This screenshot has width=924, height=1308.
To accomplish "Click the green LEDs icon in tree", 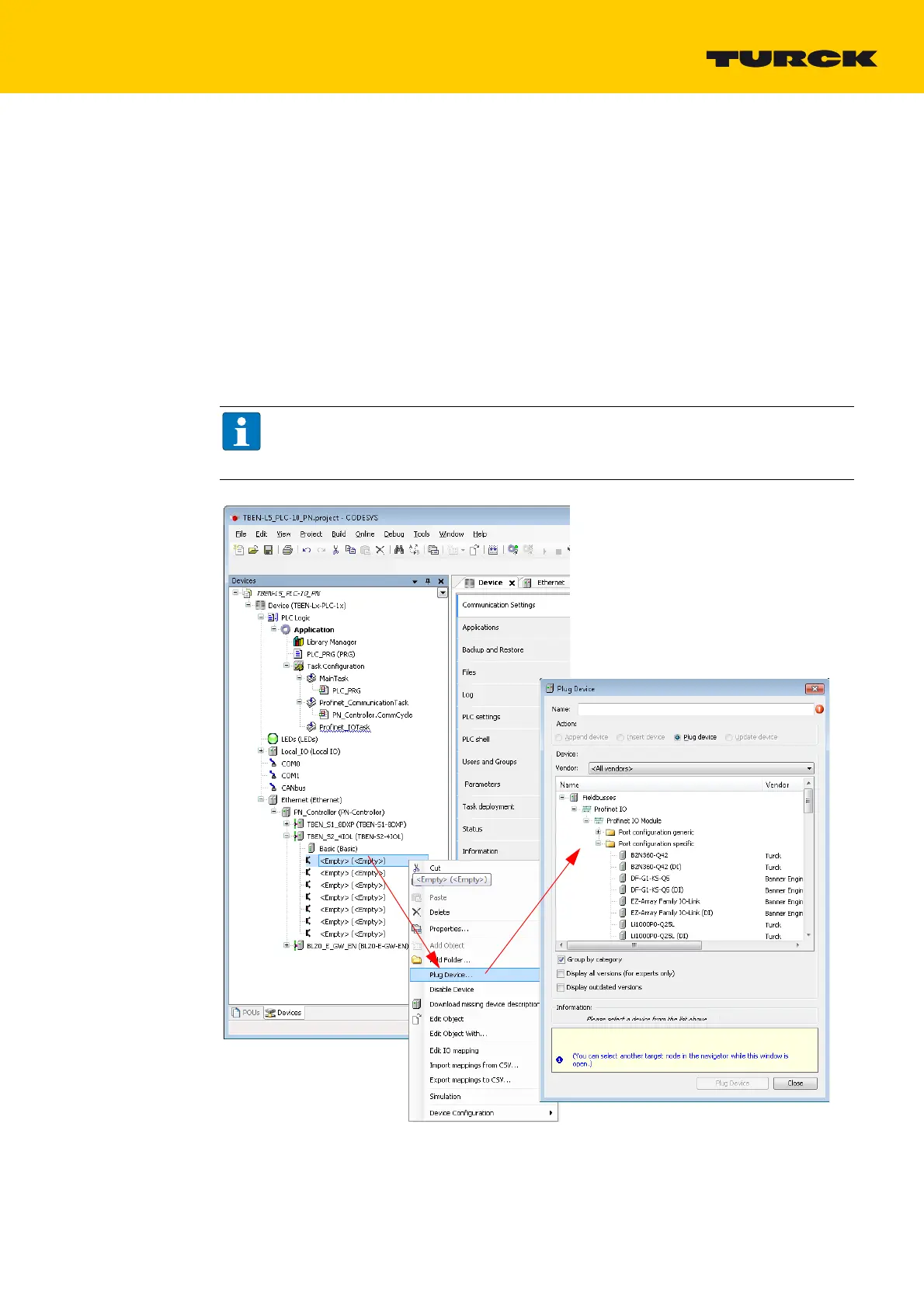I will coord(273,739).
